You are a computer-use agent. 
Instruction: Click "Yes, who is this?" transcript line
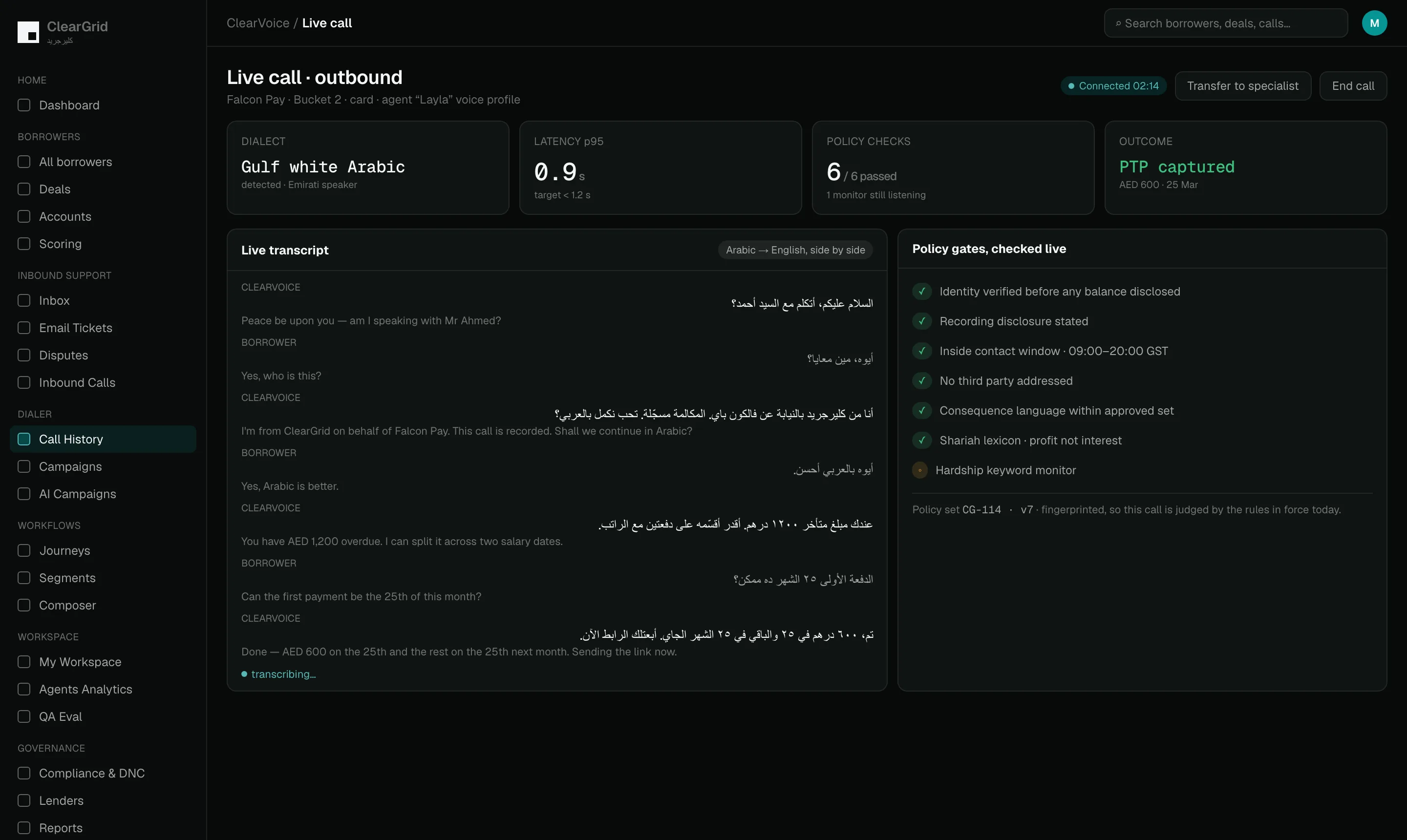point(281,376)
